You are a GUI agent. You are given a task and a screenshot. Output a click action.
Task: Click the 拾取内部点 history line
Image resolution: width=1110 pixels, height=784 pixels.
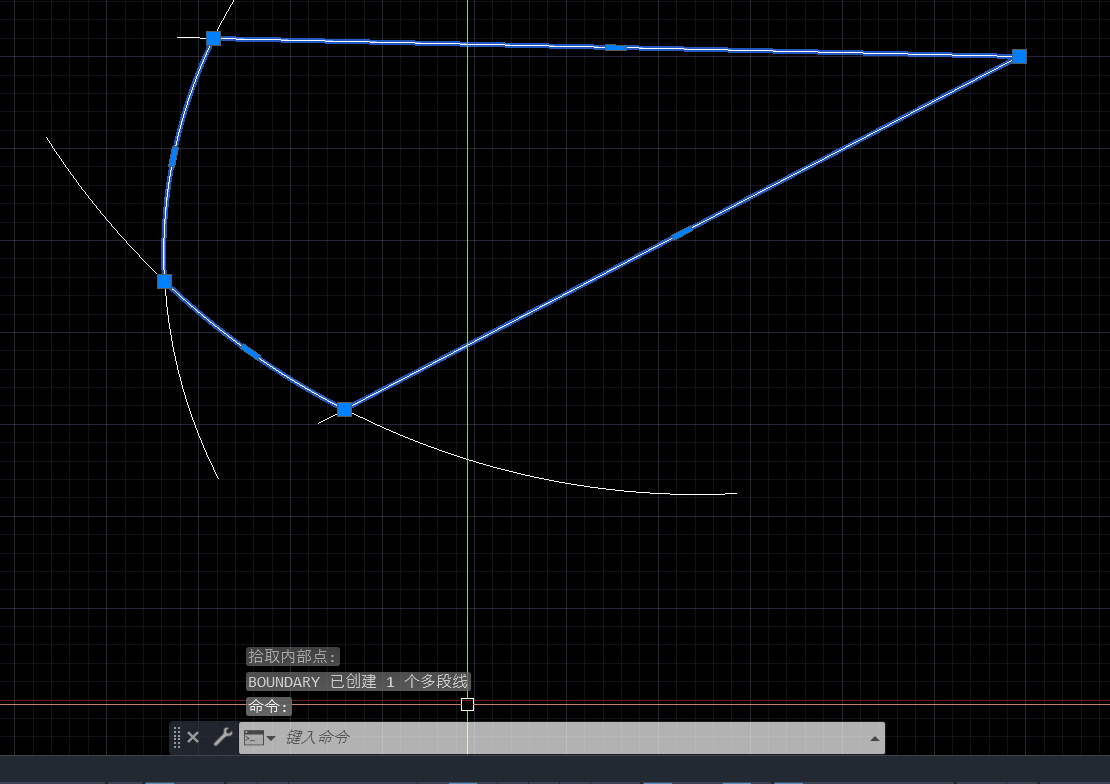point(293,657)
